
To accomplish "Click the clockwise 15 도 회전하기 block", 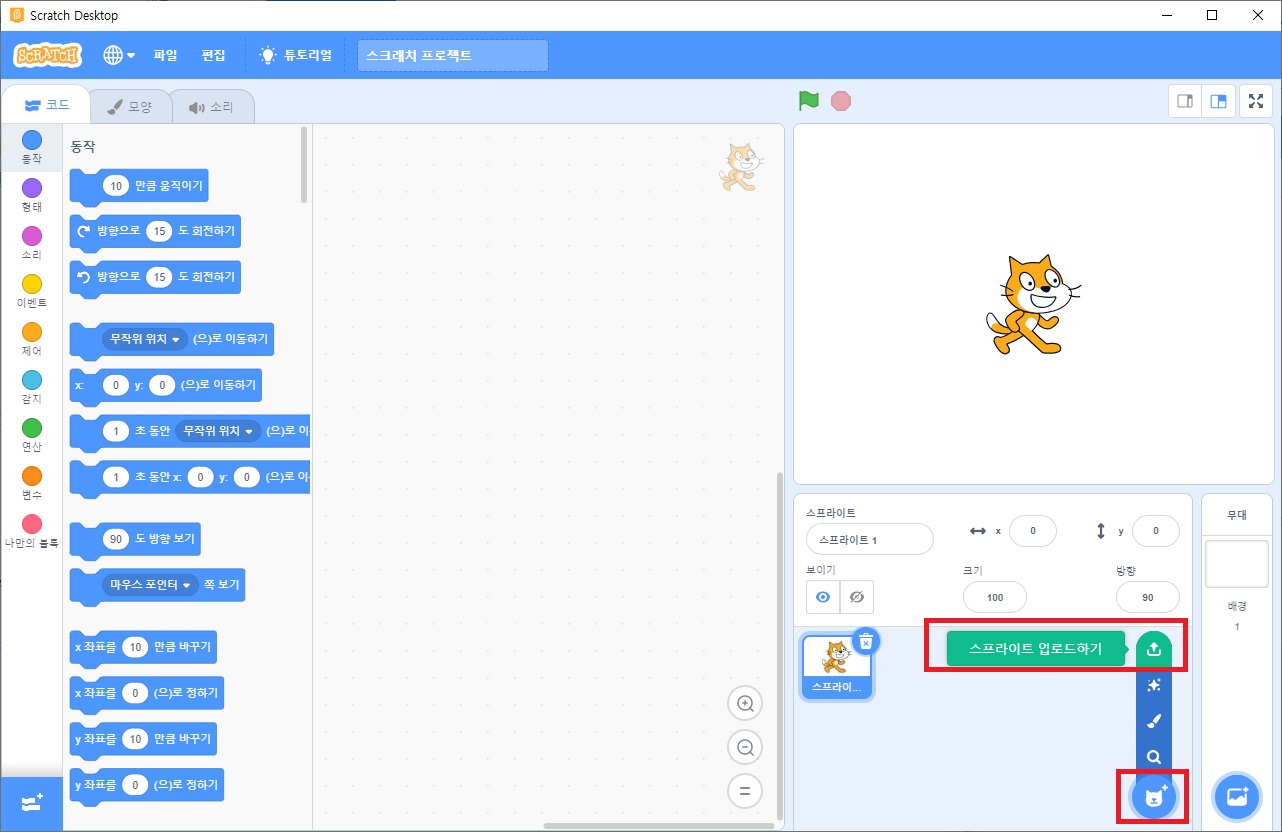I will [155, 232].
